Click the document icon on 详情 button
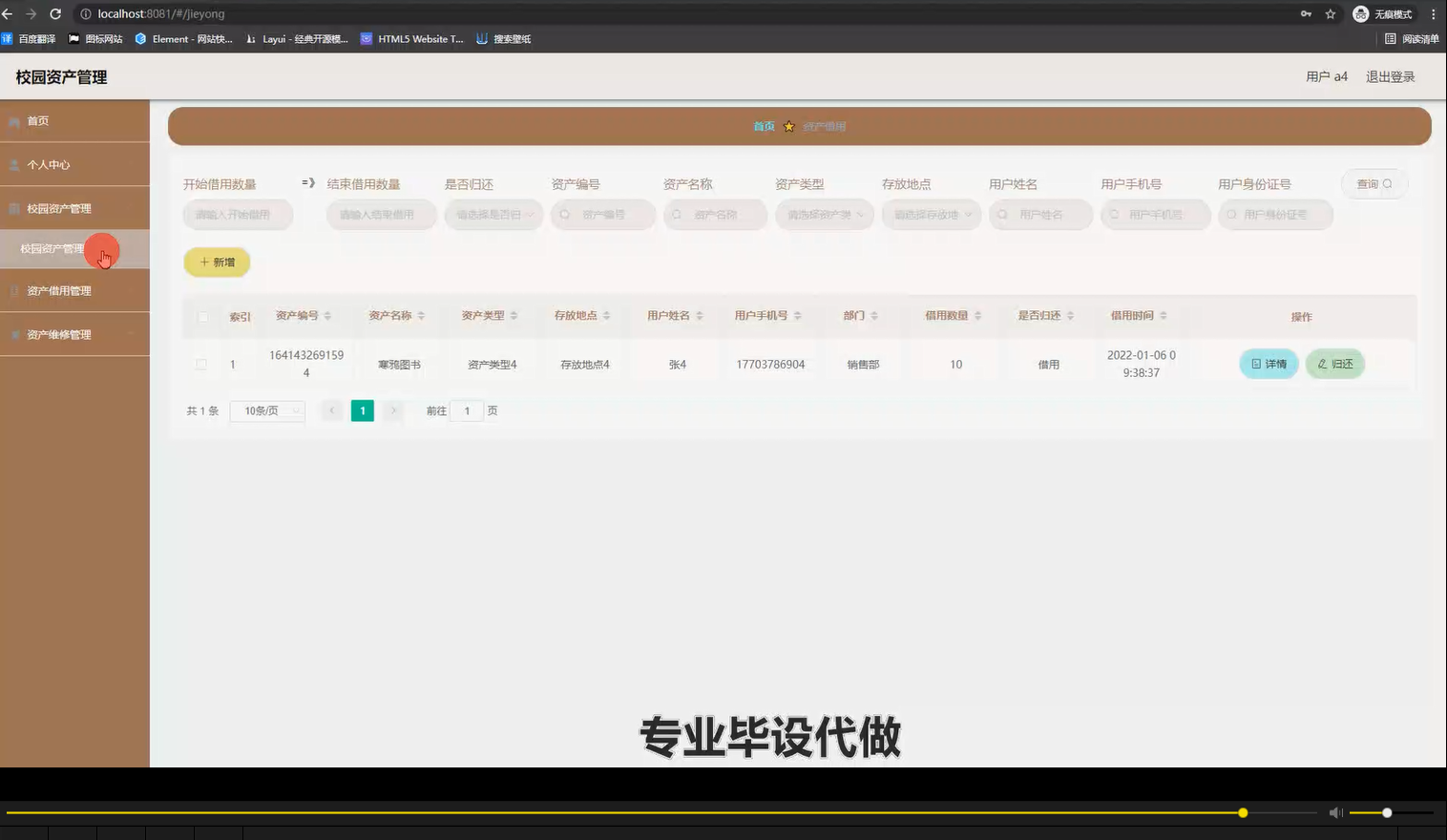The image size is (1447, 840). click(1254, 364)
